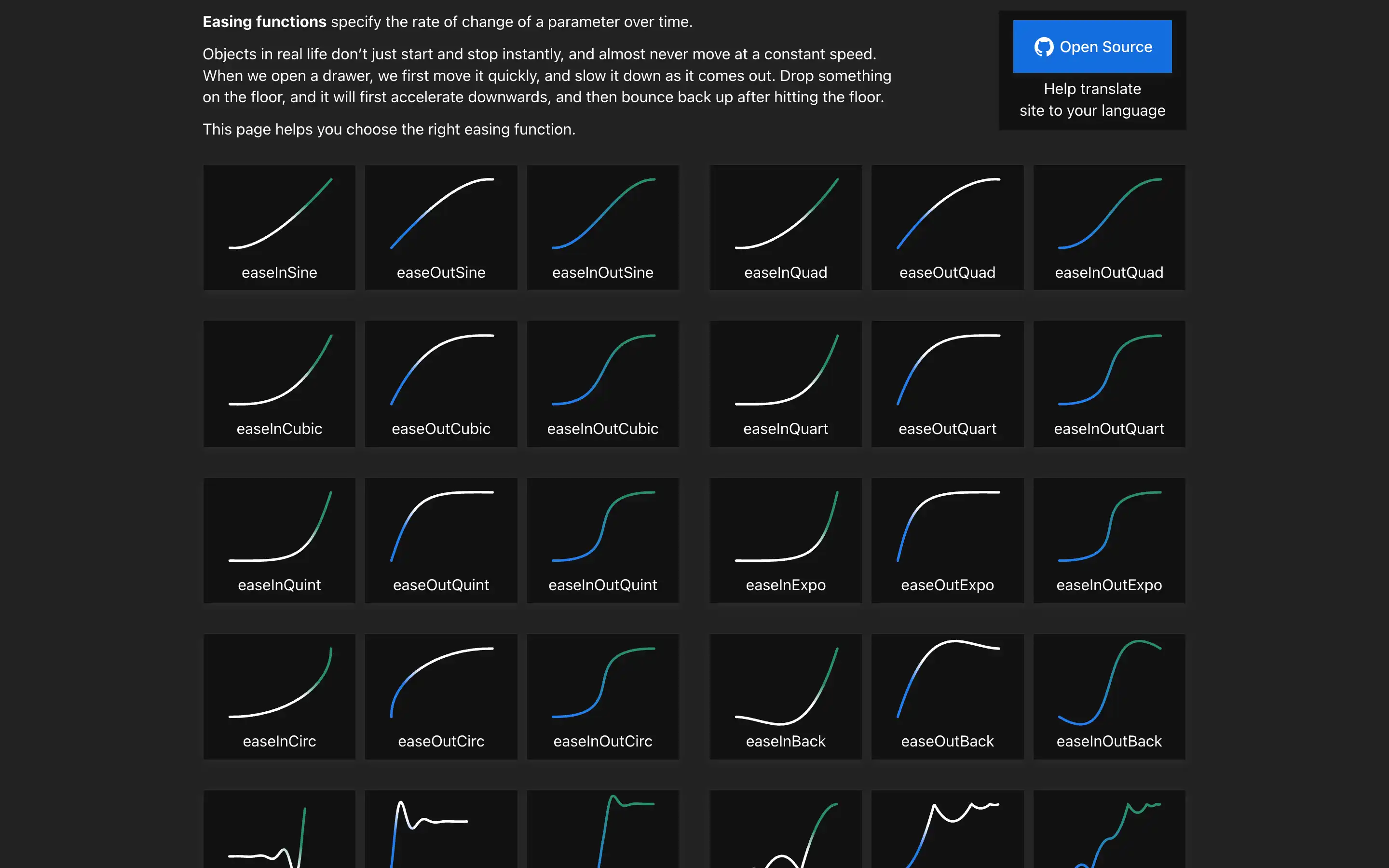View the easeOutCirc easing card
Viewport: 1389px width, 868px height.
[x=441, y=697]
